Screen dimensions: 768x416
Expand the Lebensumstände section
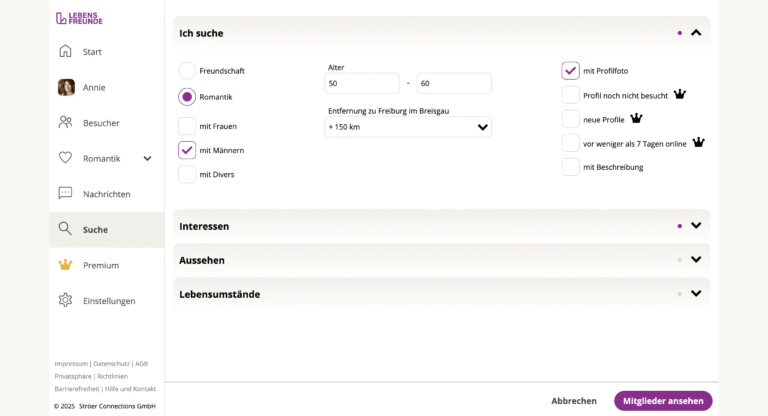coord(696,294)
